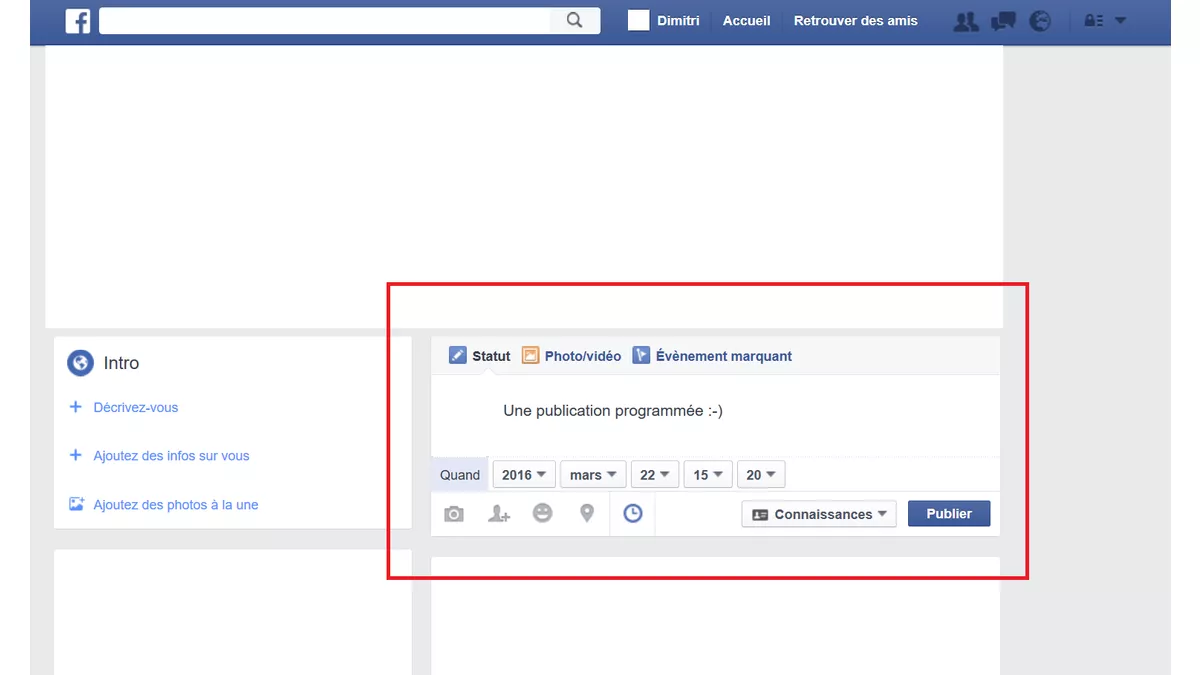1200x675 pixels.
Task: Click the tag friends icon in the composer
Action: [x=498, y=513]
